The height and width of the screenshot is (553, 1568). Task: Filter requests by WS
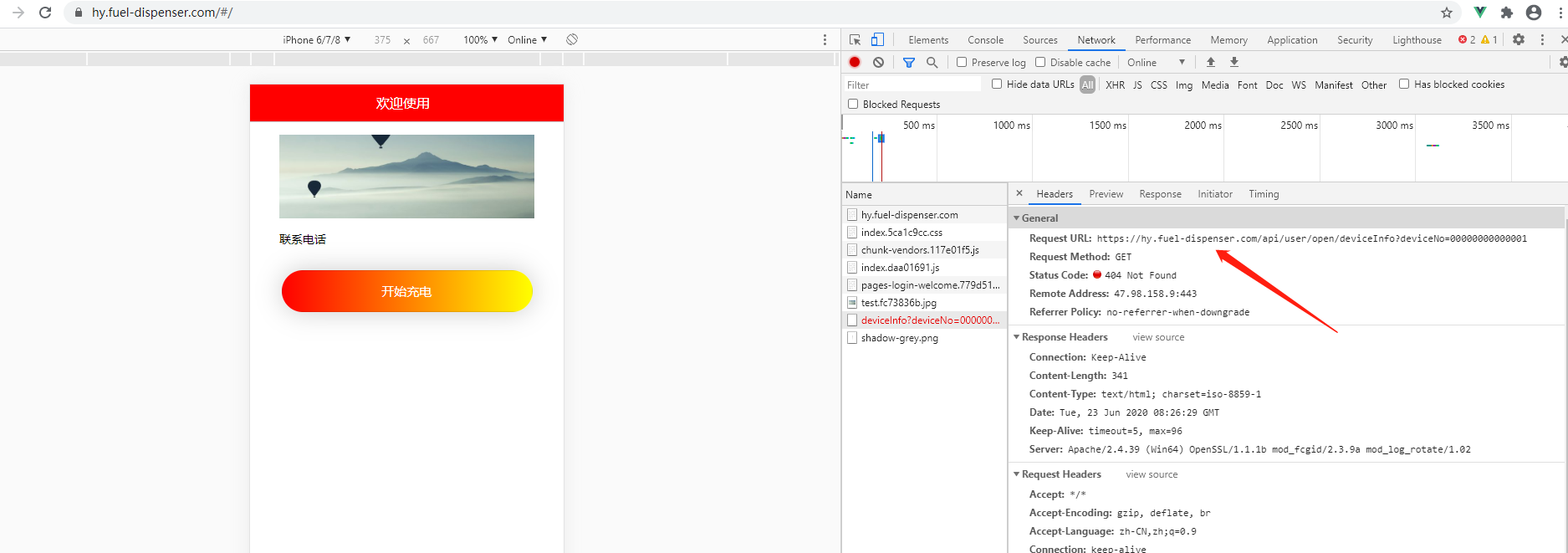(1299, 84)
